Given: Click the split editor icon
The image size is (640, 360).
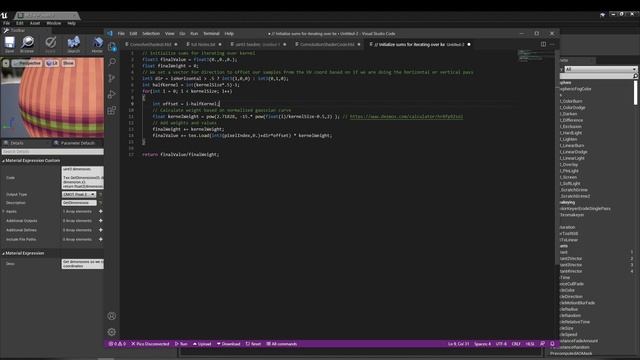Looking at the screenshot, I should click(543, 44).
